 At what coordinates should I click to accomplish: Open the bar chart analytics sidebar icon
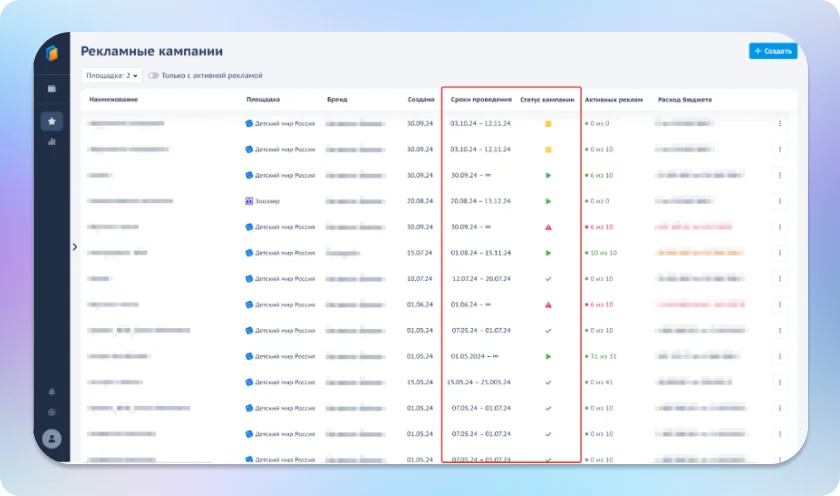click(x=52, y=142)
